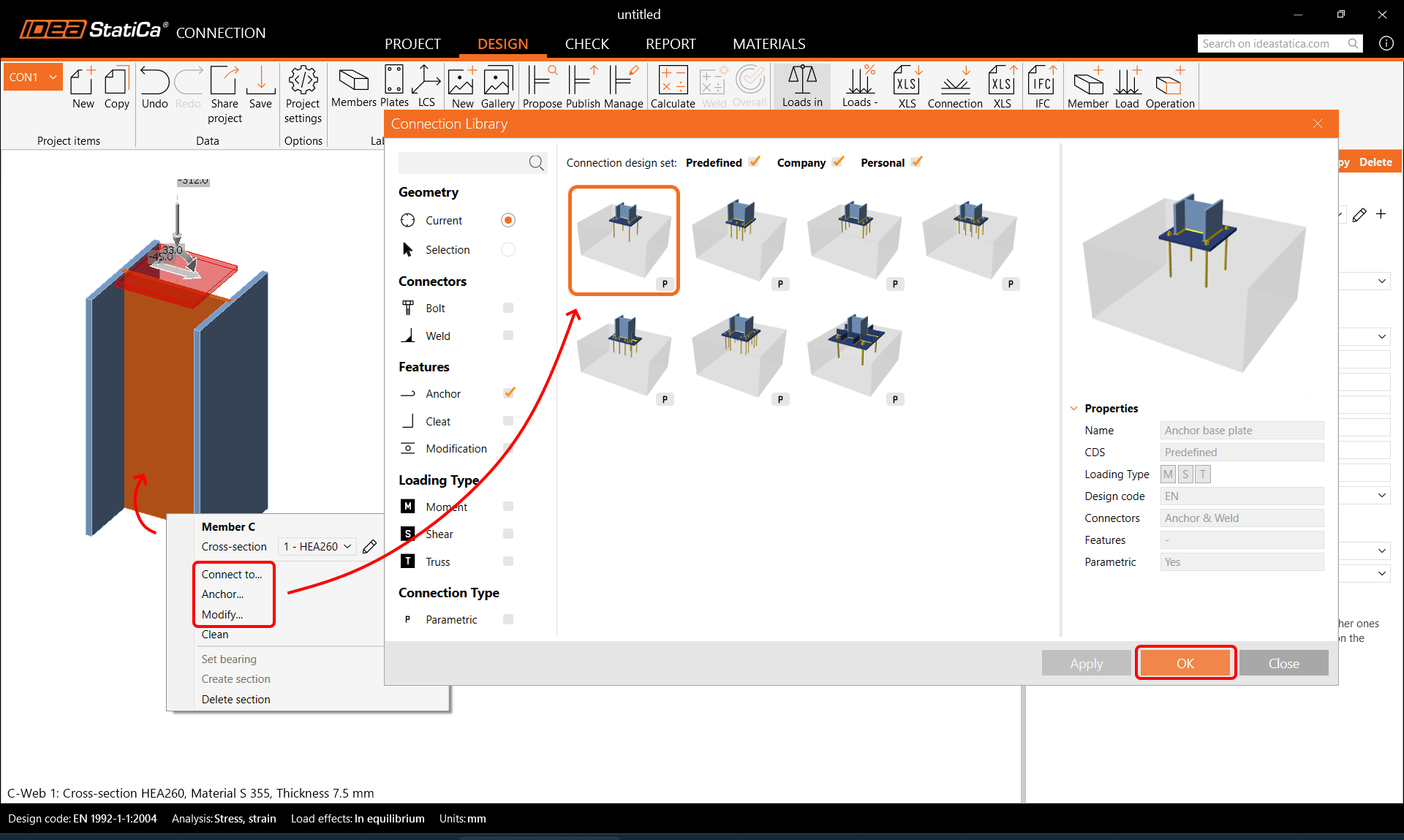Enable the Bolt connector checkbox
This screenshot has width=1404, height=840.
pos(508,309)
